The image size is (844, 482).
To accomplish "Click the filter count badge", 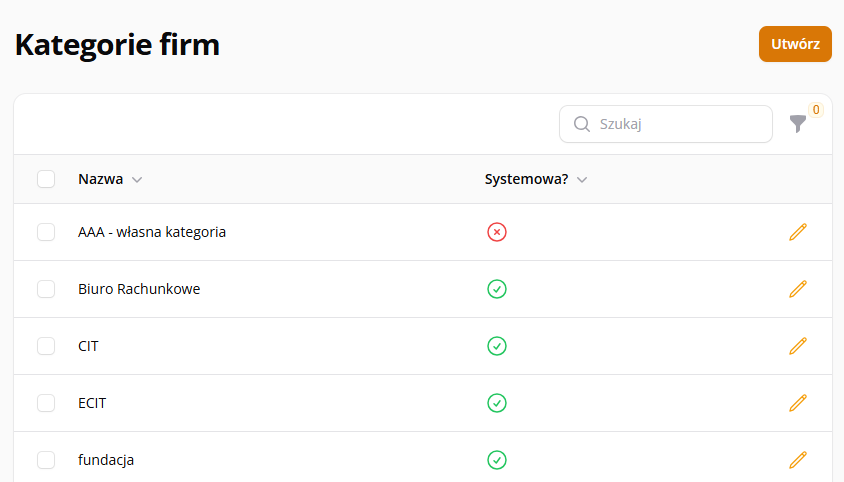I will [x=816, y=110].
